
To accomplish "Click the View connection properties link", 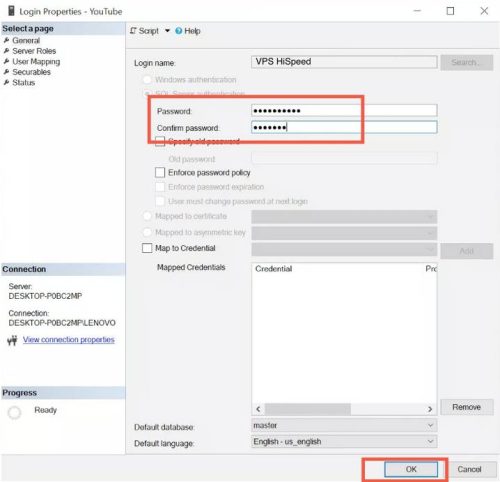I will click(69, 340).
